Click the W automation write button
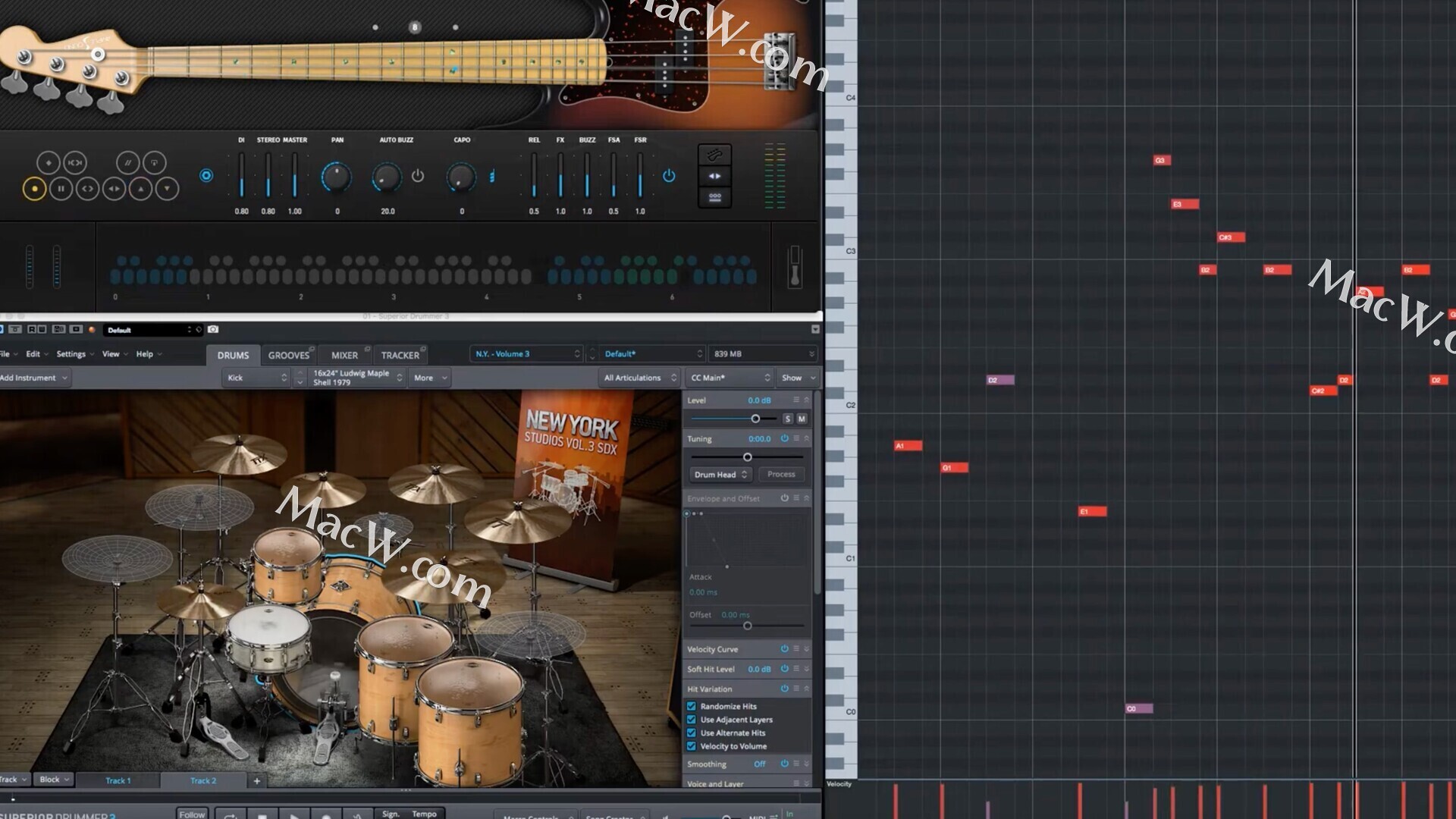 point(41,330)
